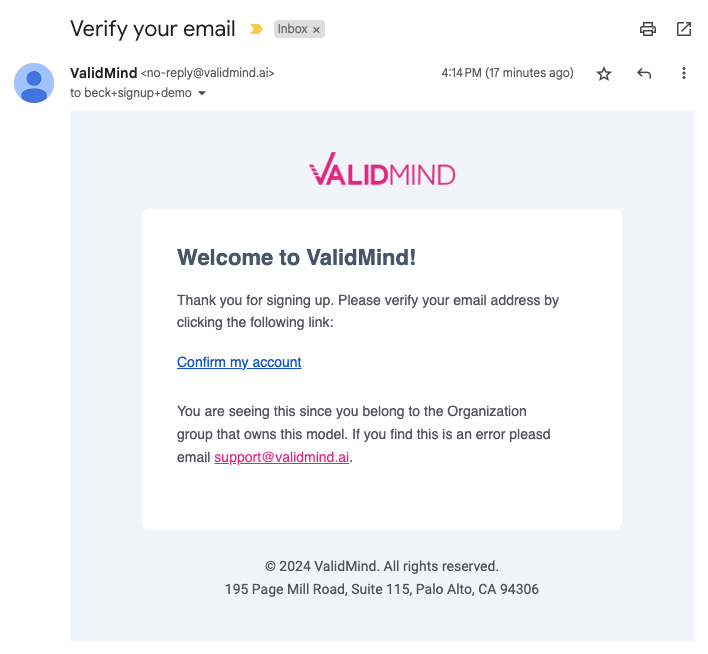The height and width of the screenshot is (654, 708).
Task: Click the no-reply@validmind.ai sender address
Action: pos(207,73)
